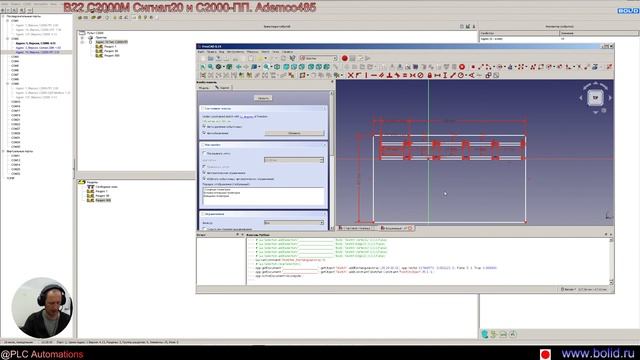Collapse the top root node in left tree
This screenshot has width=640, height=360.
coord(3,16)
